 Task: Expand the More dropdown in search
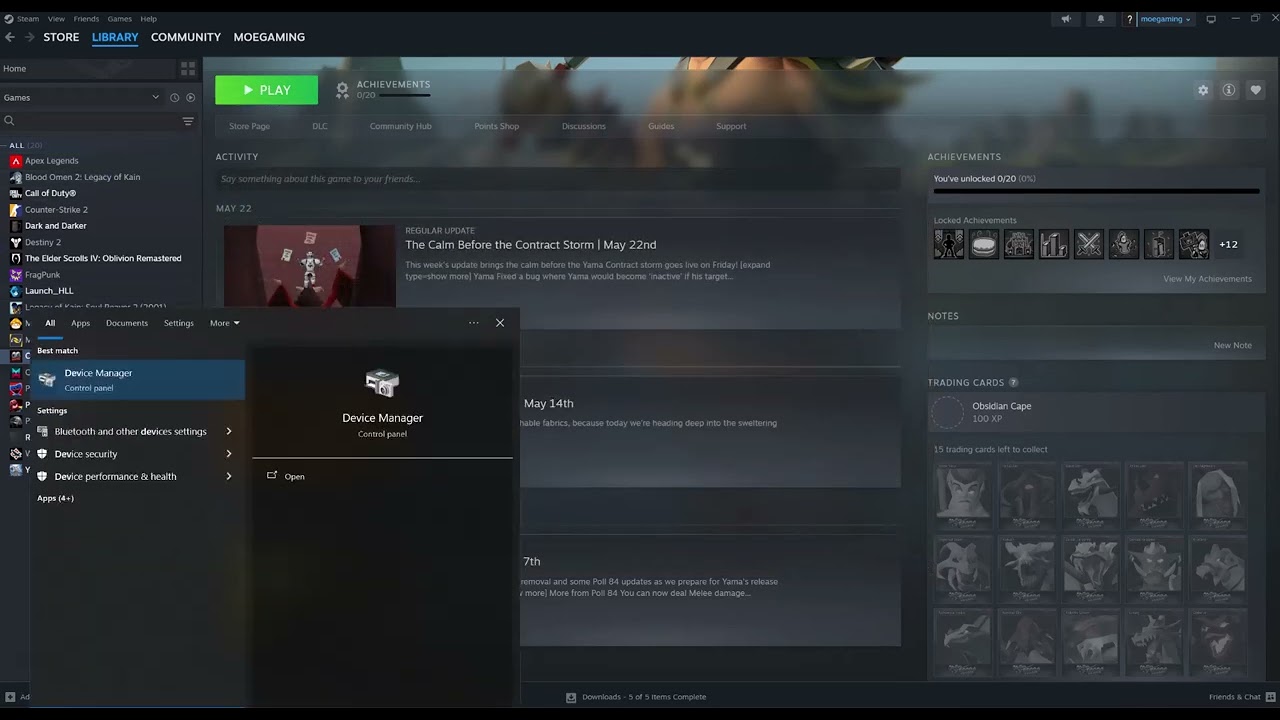225,323
